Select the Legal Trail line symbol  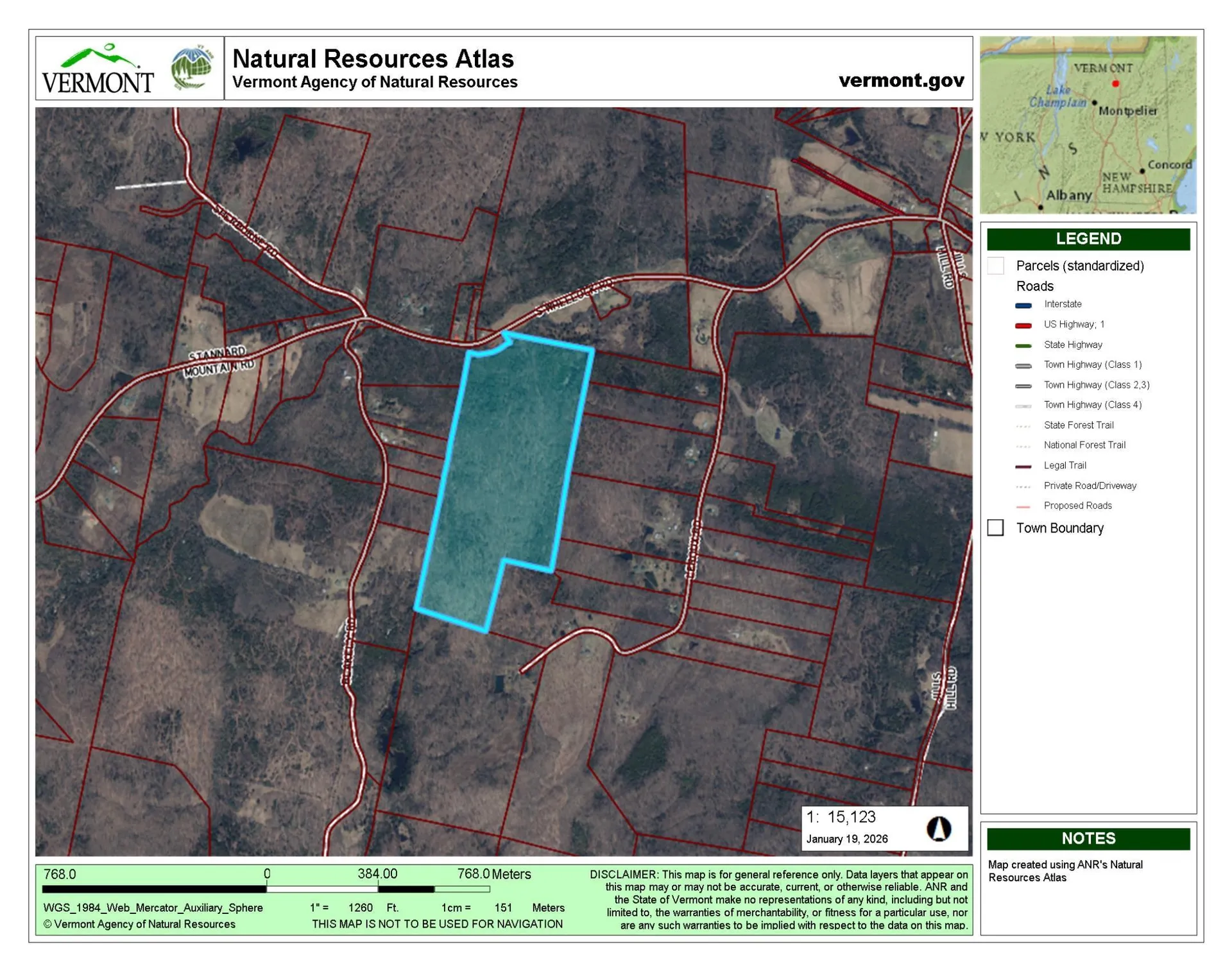point(1025,465)
